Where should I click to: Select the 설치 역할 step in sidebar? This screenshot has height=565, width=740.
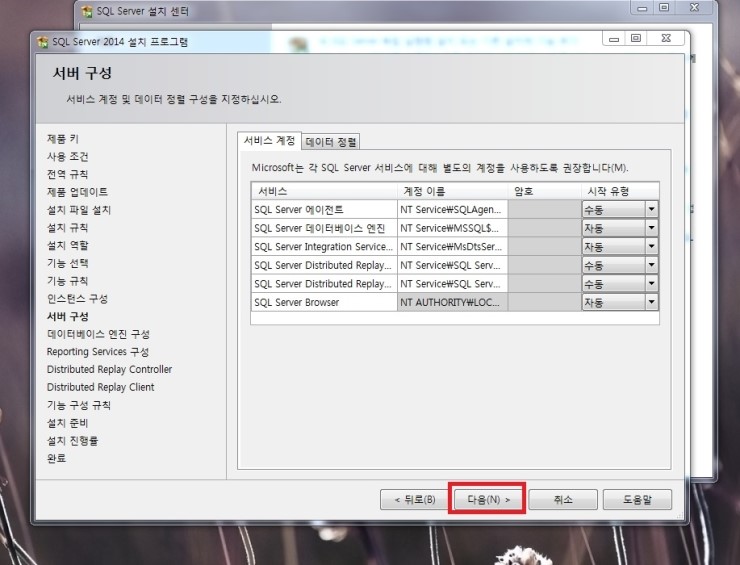67,245
